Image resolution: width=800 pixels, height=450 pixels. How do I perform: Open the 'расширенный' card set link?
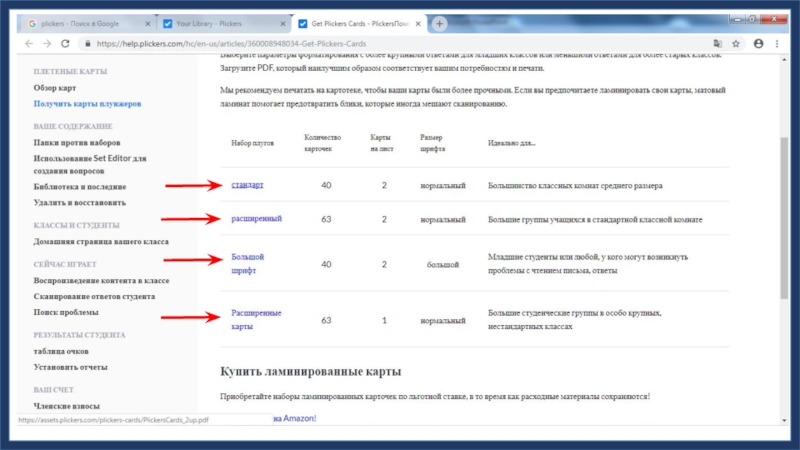tap(256, 218)
